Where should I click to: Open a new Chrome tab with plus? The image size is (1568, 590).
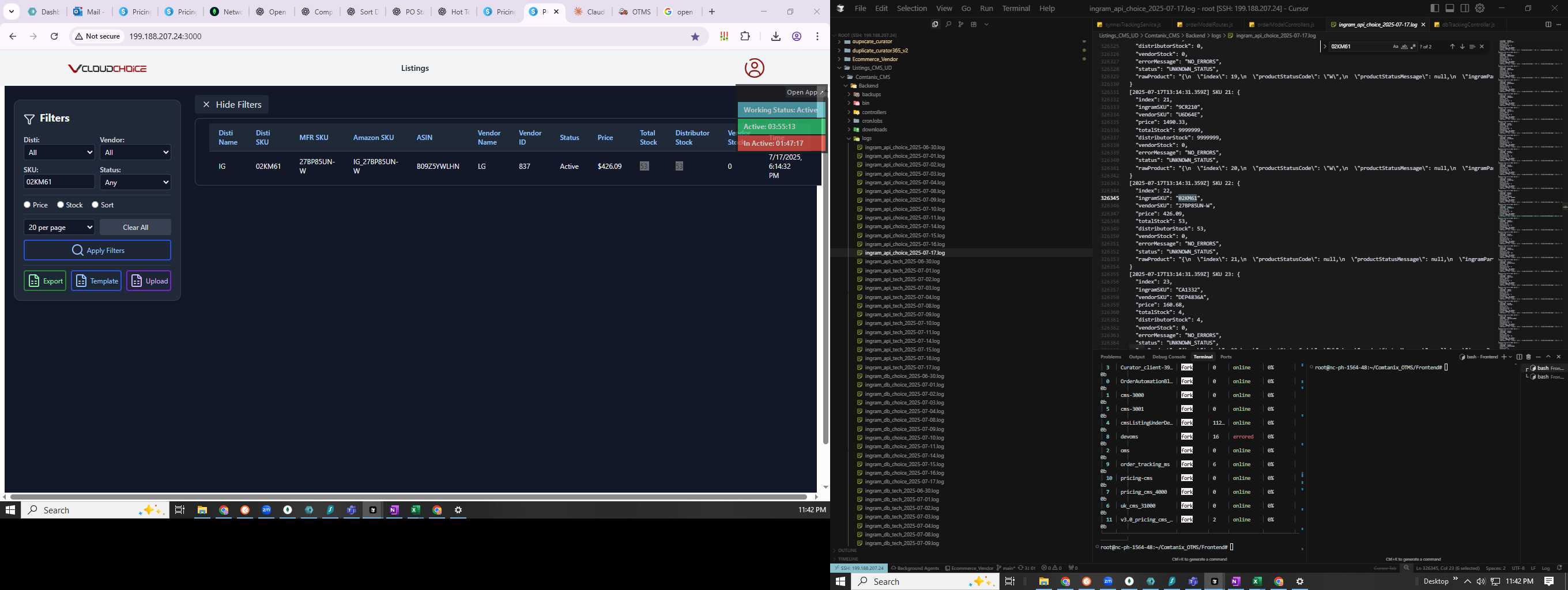[711, 12]
